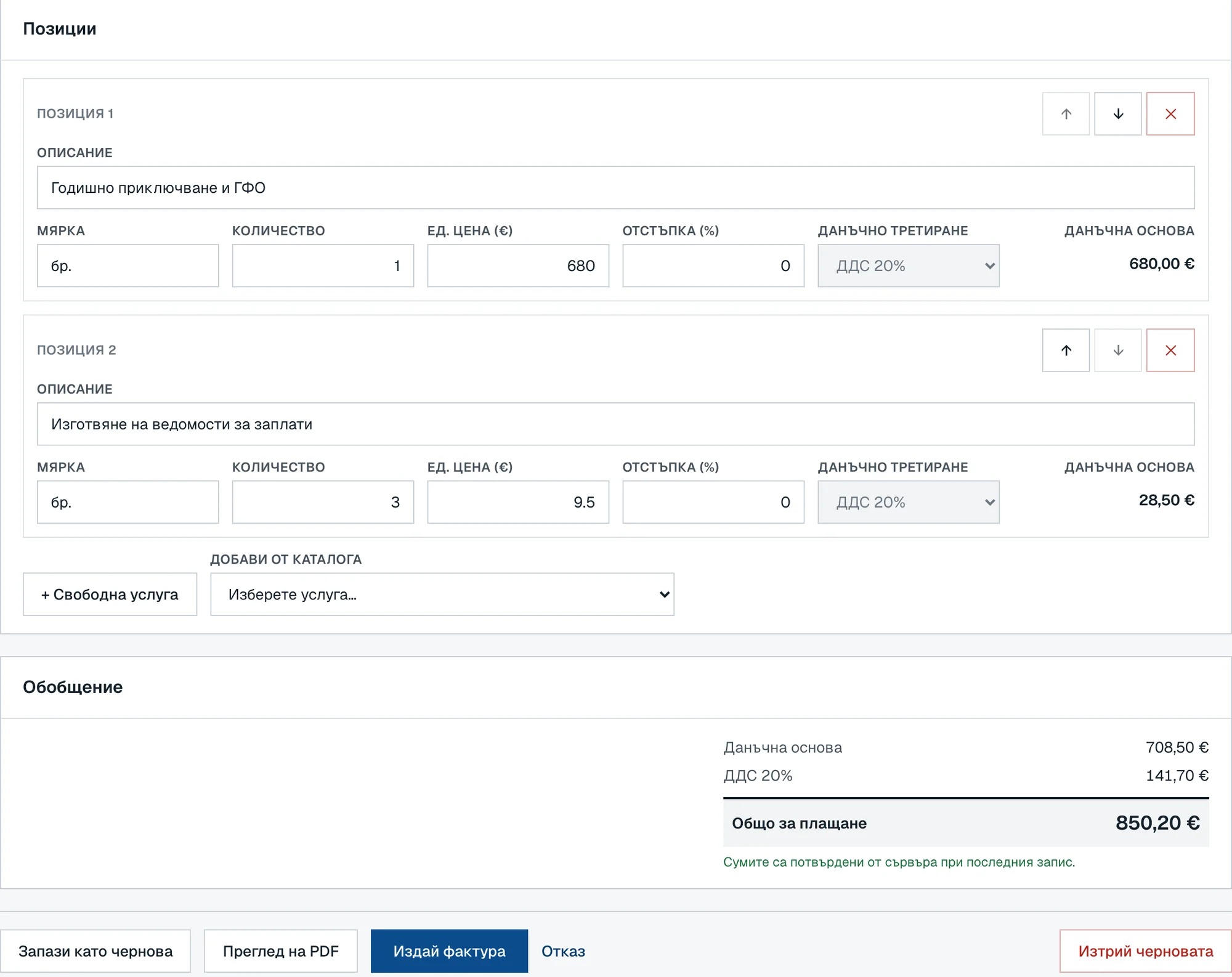Delete draft with Изтрий чернована button
The height and width of the screenshot is (977, 1232).
pos(1145,951)
